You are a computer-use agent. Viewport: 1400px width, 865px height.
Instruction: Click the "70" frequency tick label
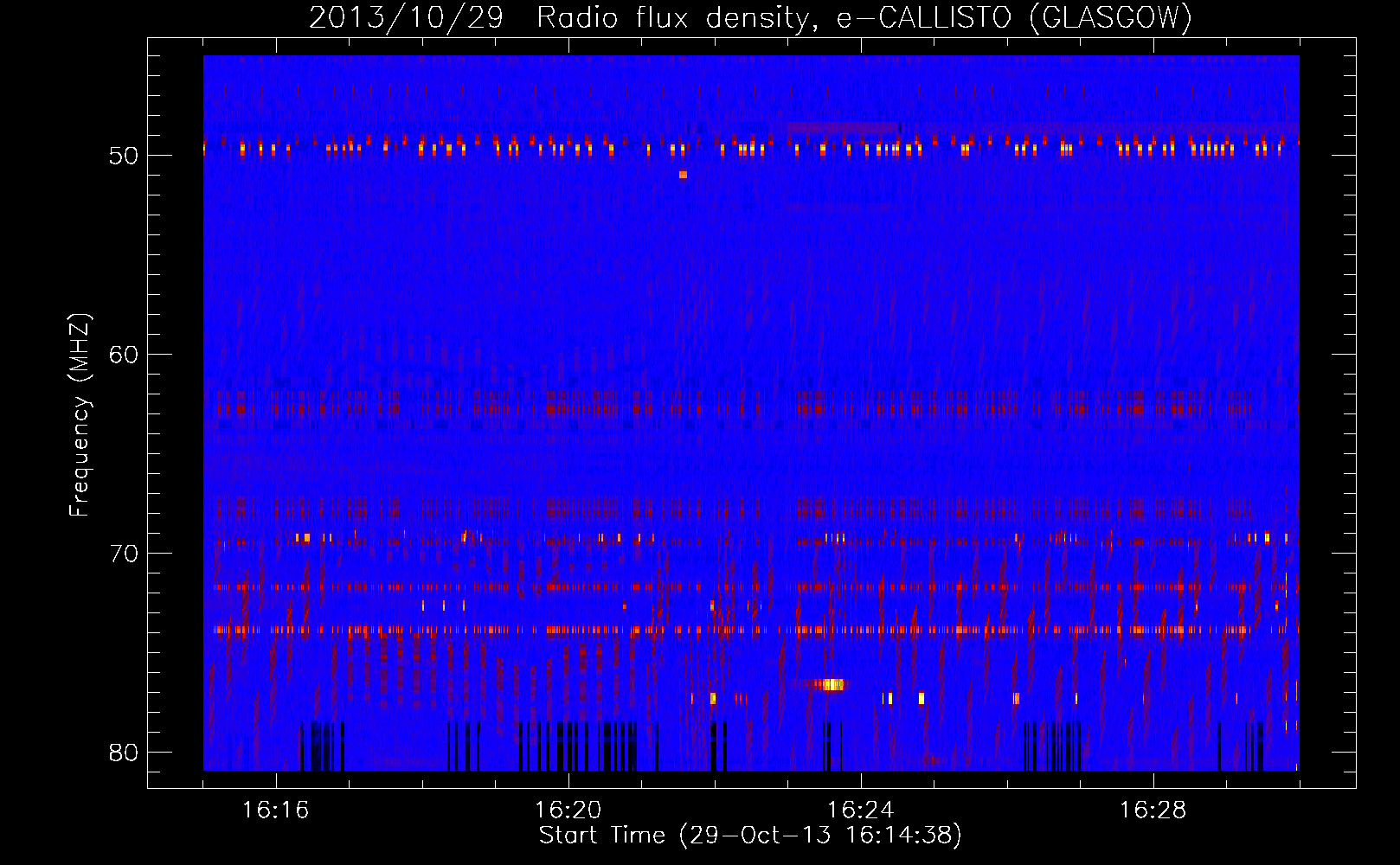tap(124, 554)
